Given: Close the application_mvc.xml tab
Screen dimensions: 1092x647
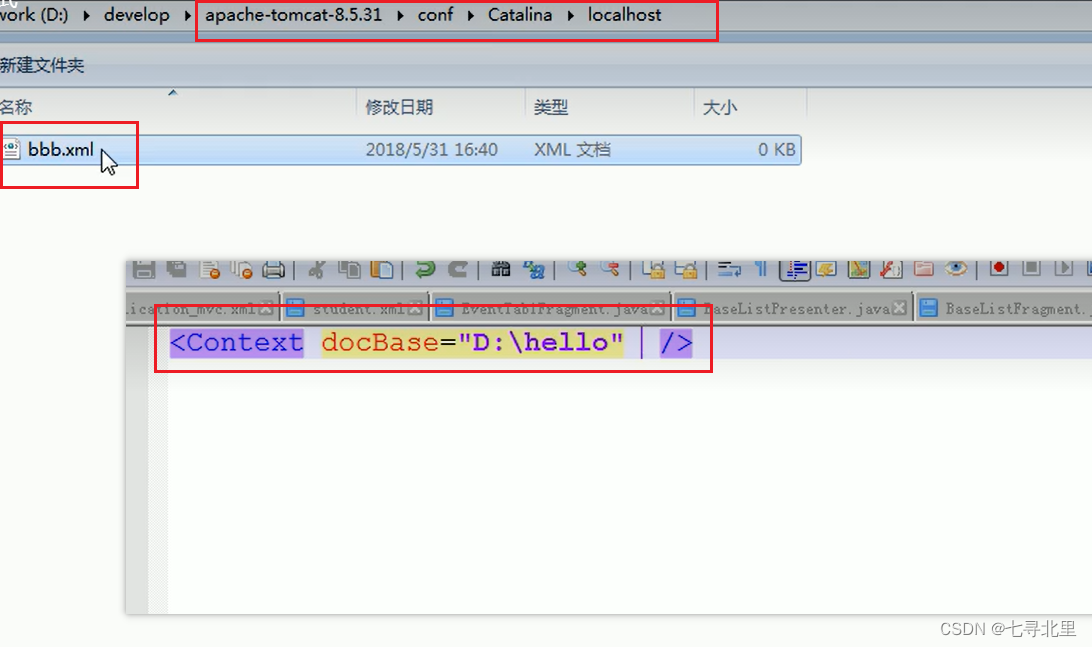Looking at the screenshot, I should point(266,309).
